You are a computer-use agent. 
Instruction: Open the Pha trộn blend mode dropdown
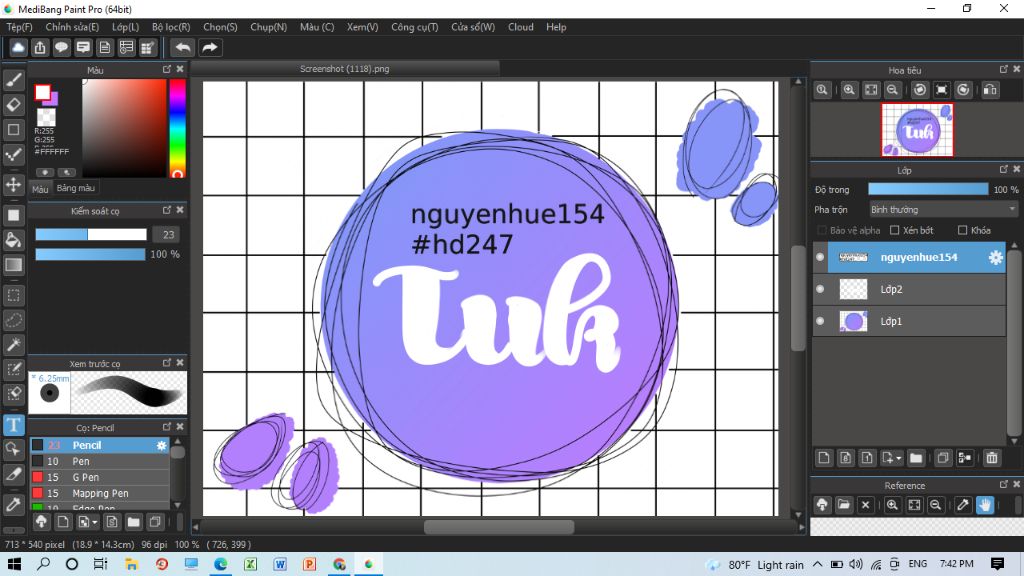pos(943,210)
